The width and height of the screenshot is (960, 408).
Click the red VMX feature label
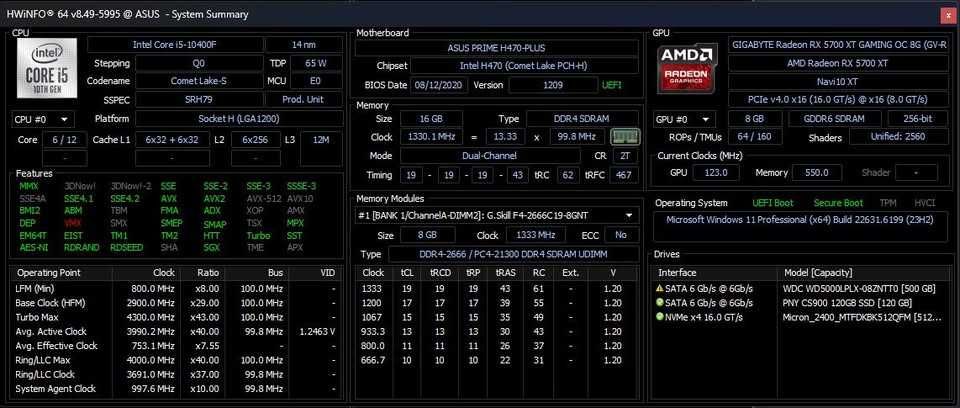click(72, 223)
